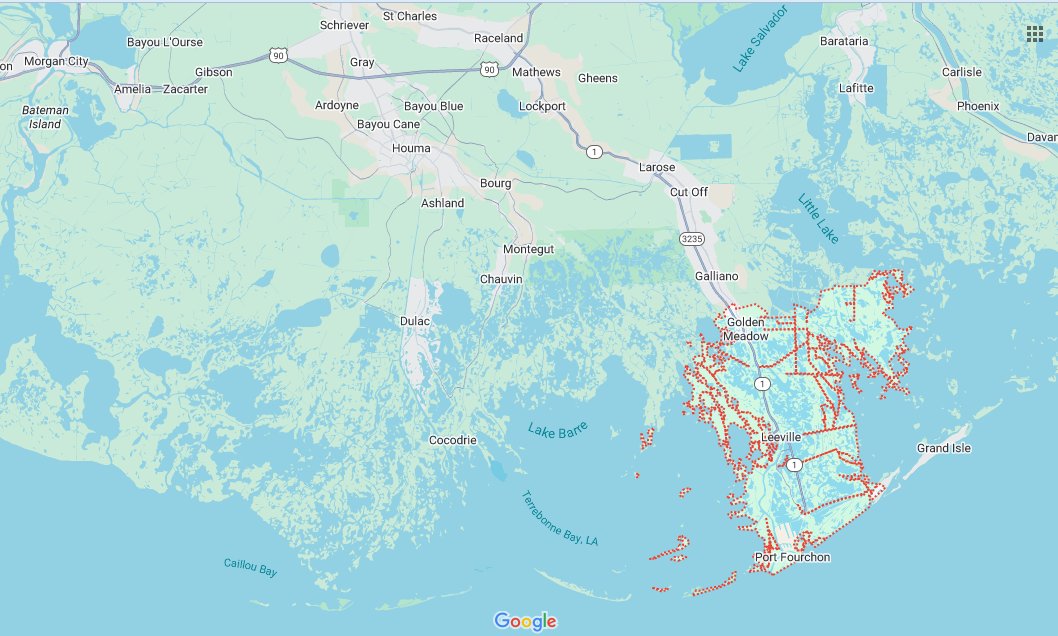The image size is (1058, 636).
Task: Click the US 90 shield below Raceland
Action: (488, 68)
